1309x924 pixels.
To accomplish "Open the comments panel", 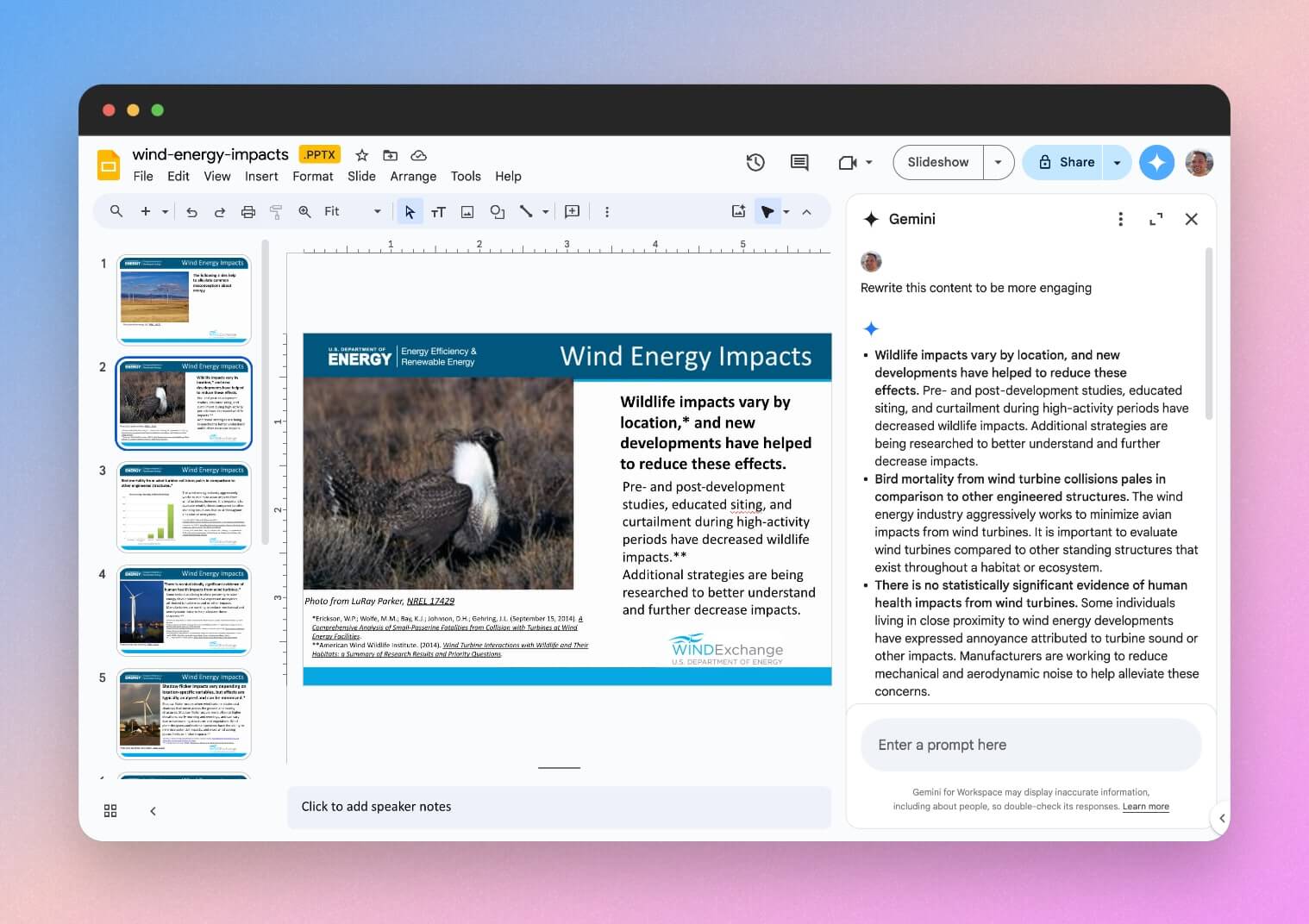I will [799, 162].
